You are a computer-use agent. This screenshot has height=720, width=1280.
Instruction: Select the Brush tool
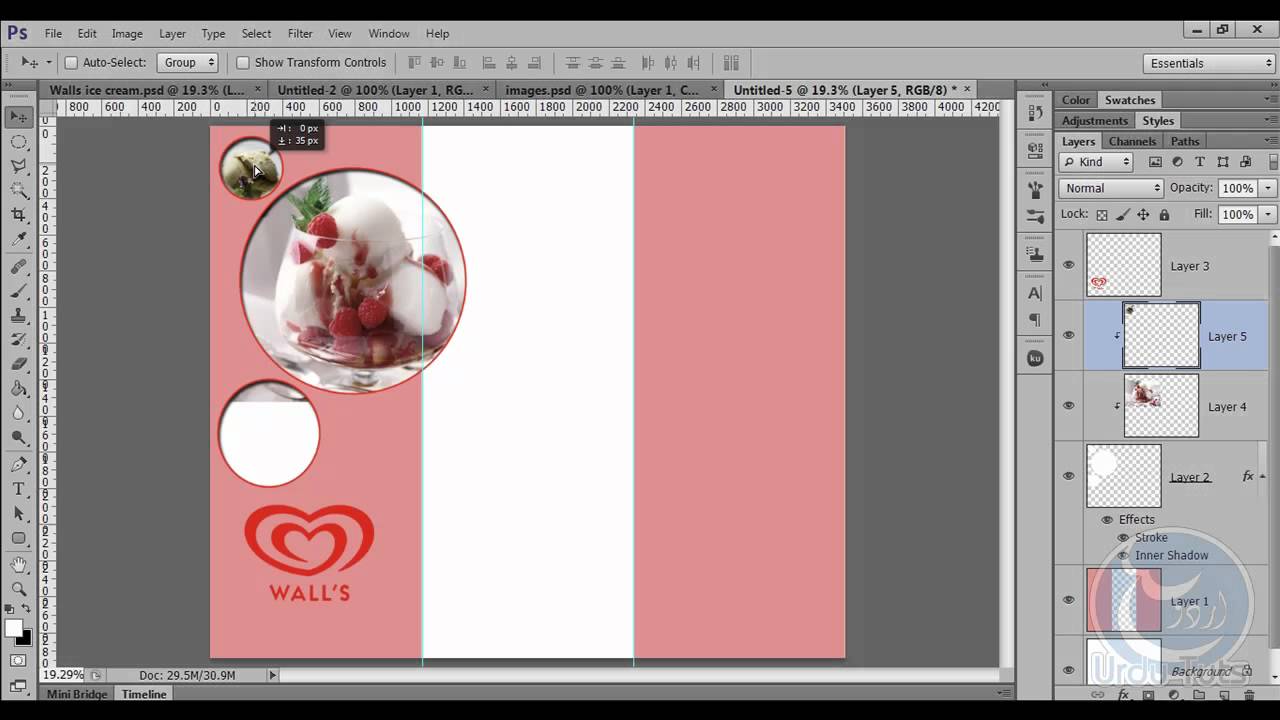tap(19, 291)
